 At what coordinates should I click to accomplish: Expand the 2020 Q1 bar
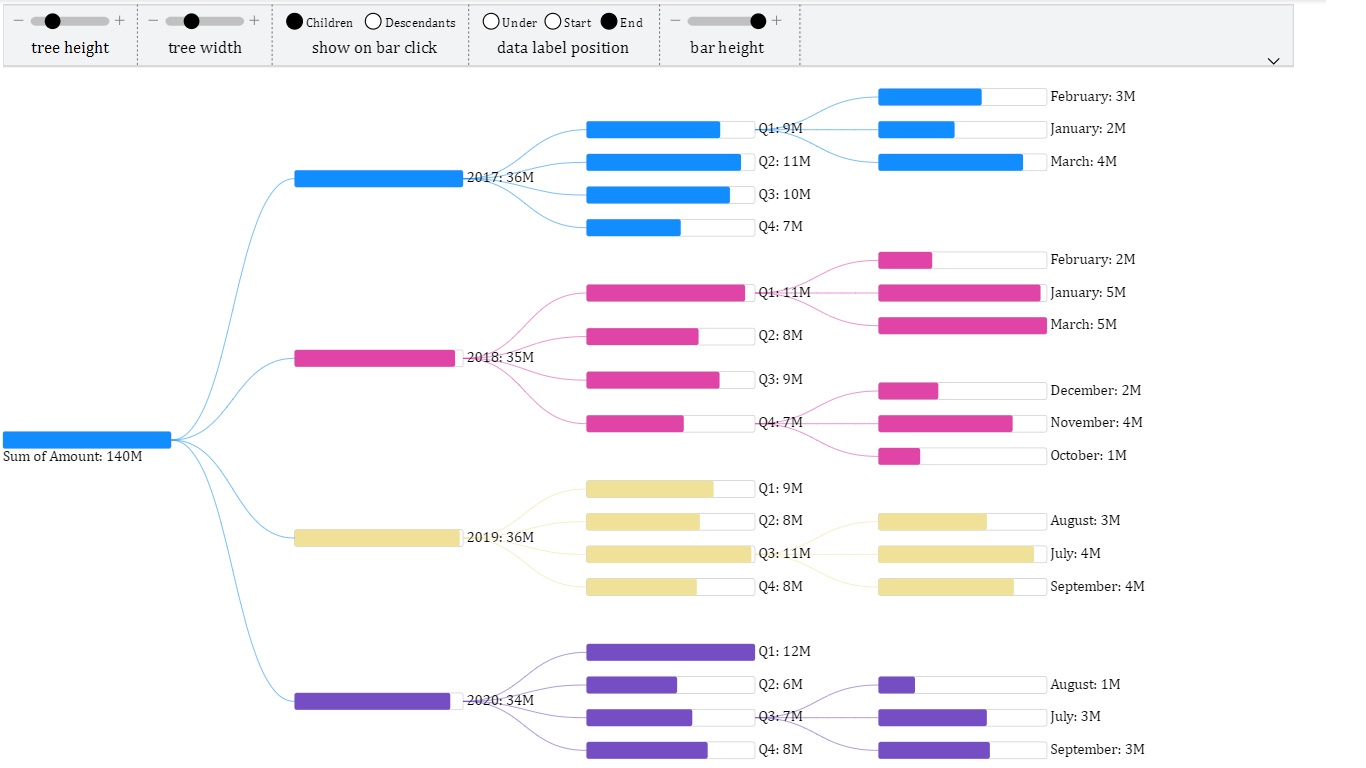(670, 652)
